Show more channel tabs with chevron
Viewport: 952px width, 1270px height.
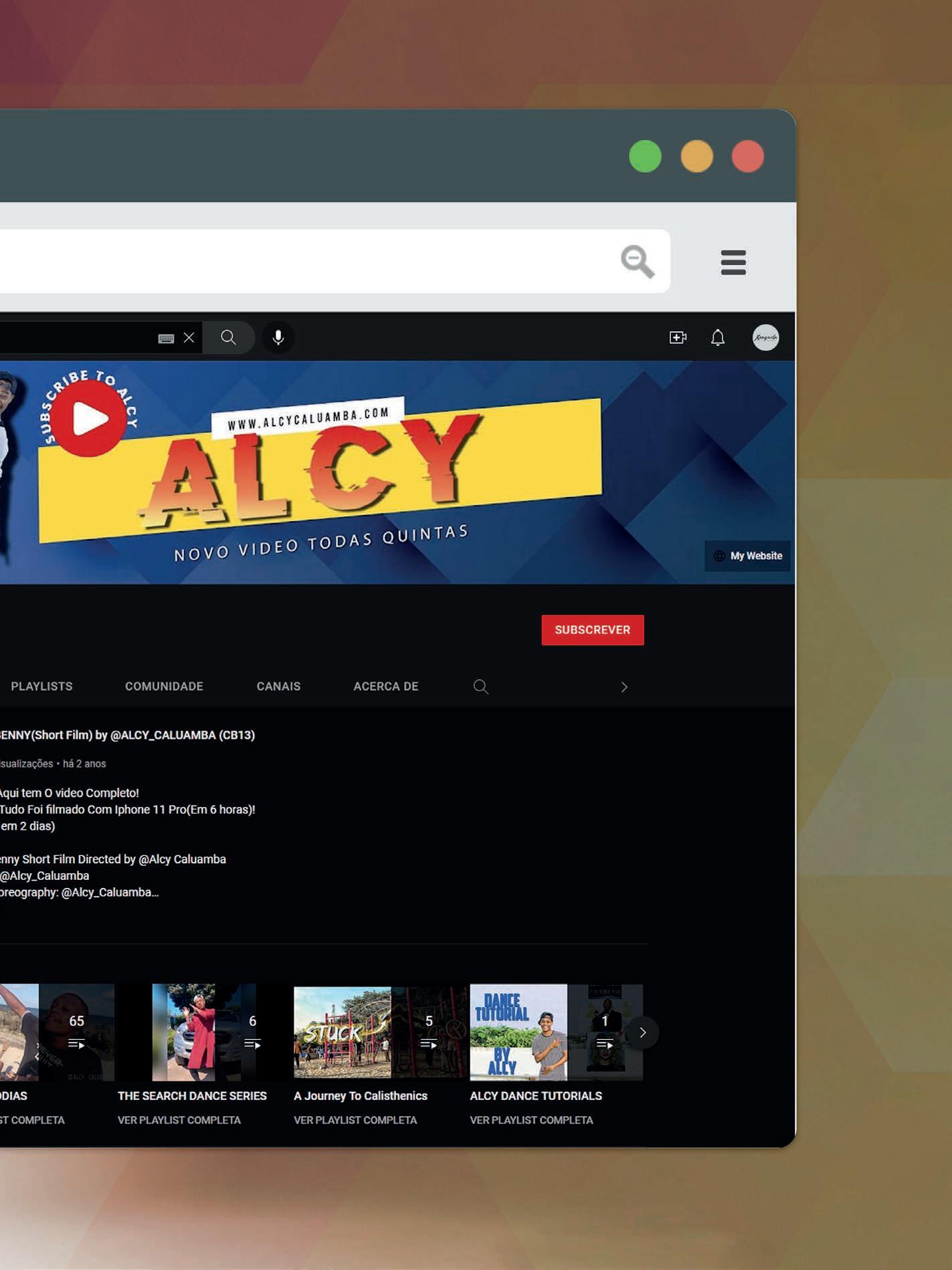tap(624, 687)
